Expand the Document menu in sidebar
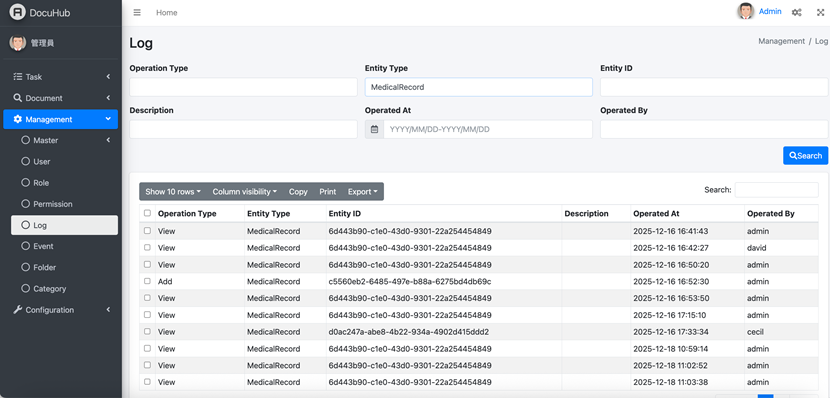Screen dimensions: 830x398 coord(60,98)
